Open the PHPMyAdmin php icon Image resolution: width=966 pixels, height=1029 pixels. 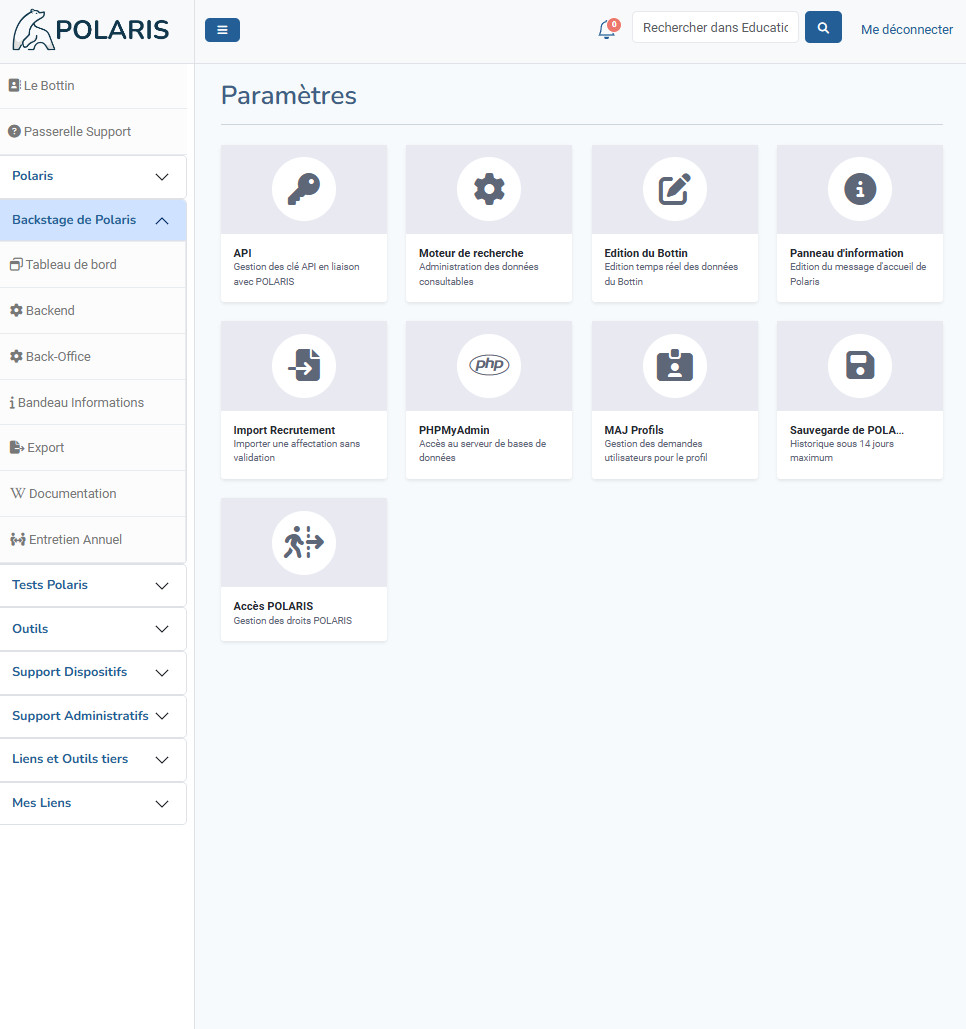pos(489,366)
